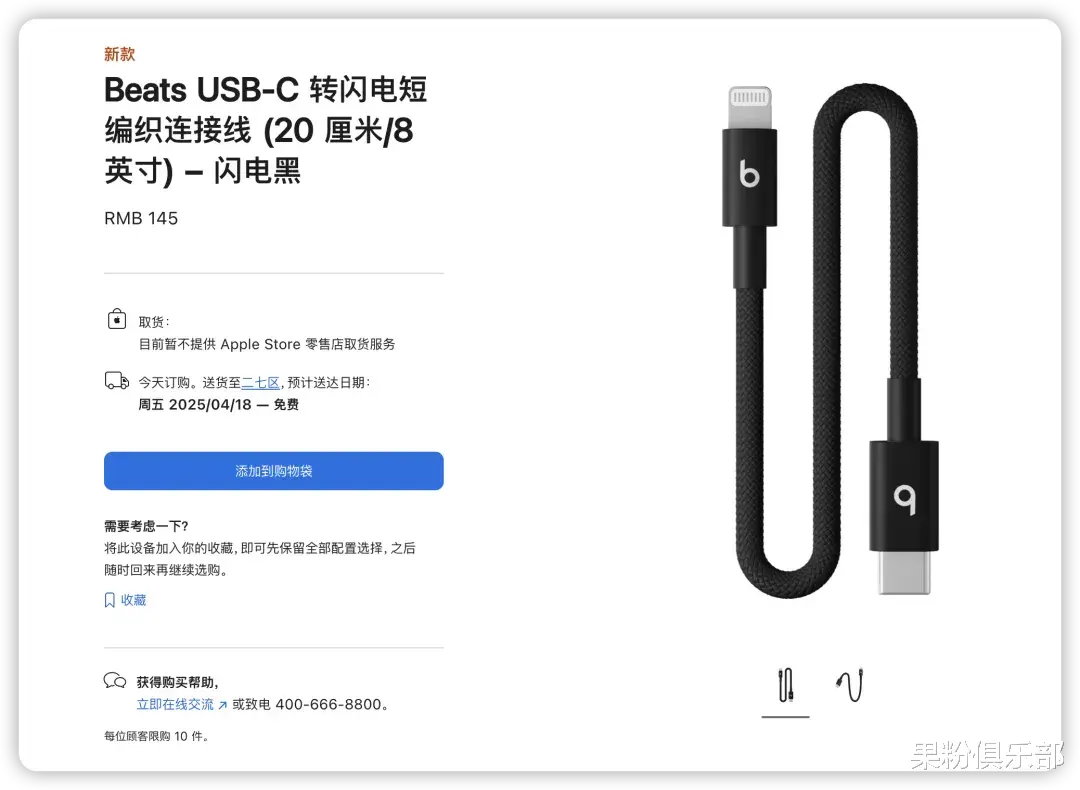Click the 收藏 save link
Viewport: 1080px width, 790px height.
(x=134, y=600)
